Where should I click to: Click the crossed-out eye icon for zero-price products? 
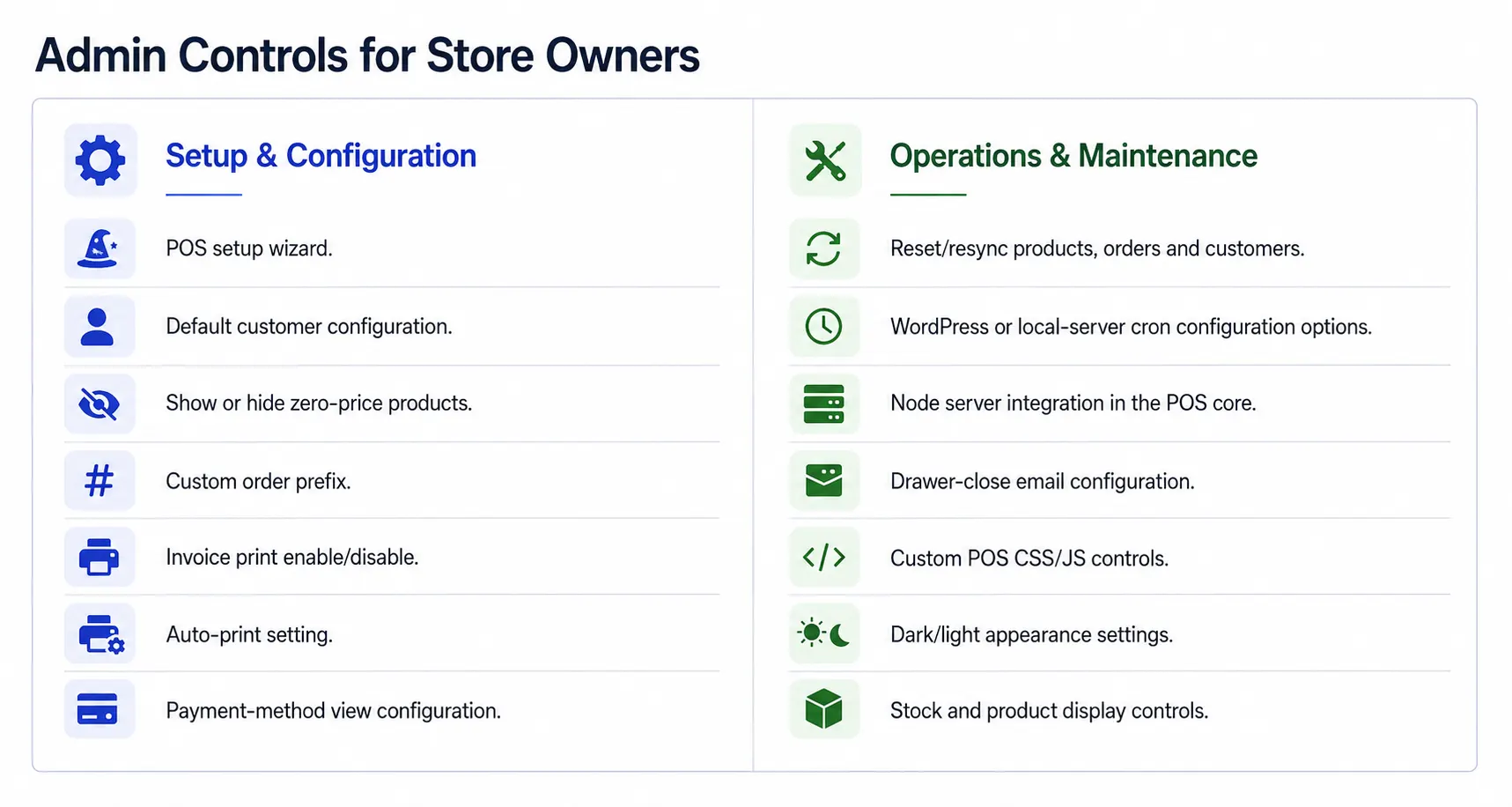[99, 404]
